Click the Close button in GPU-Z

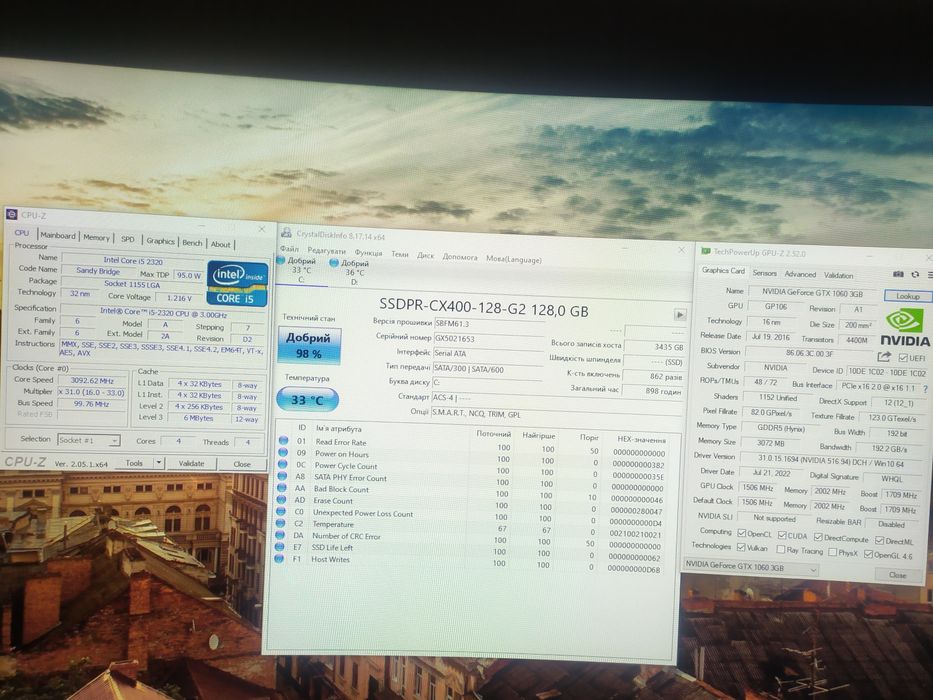pos(897,574)
